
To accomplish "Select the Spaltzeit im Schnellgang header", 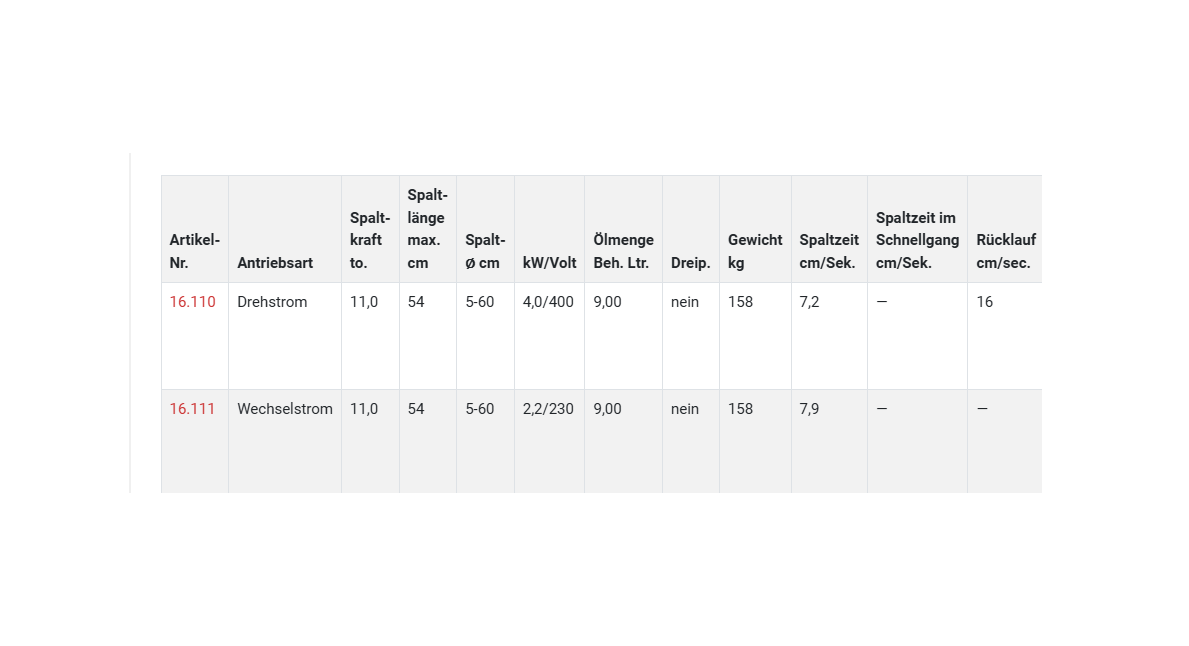I will (917, 240).
